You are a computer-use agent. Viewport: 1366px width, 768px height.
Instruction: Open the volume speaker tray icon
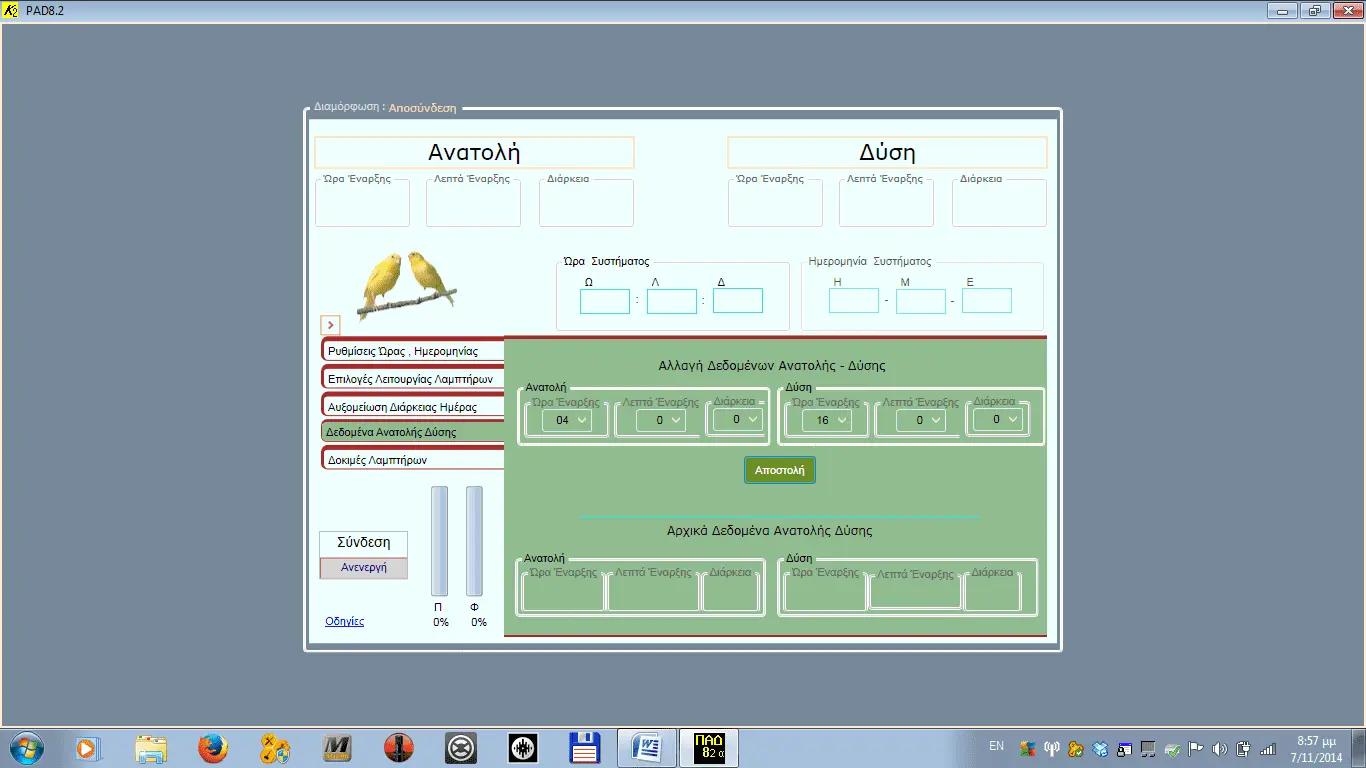[x=1219, y=748]
